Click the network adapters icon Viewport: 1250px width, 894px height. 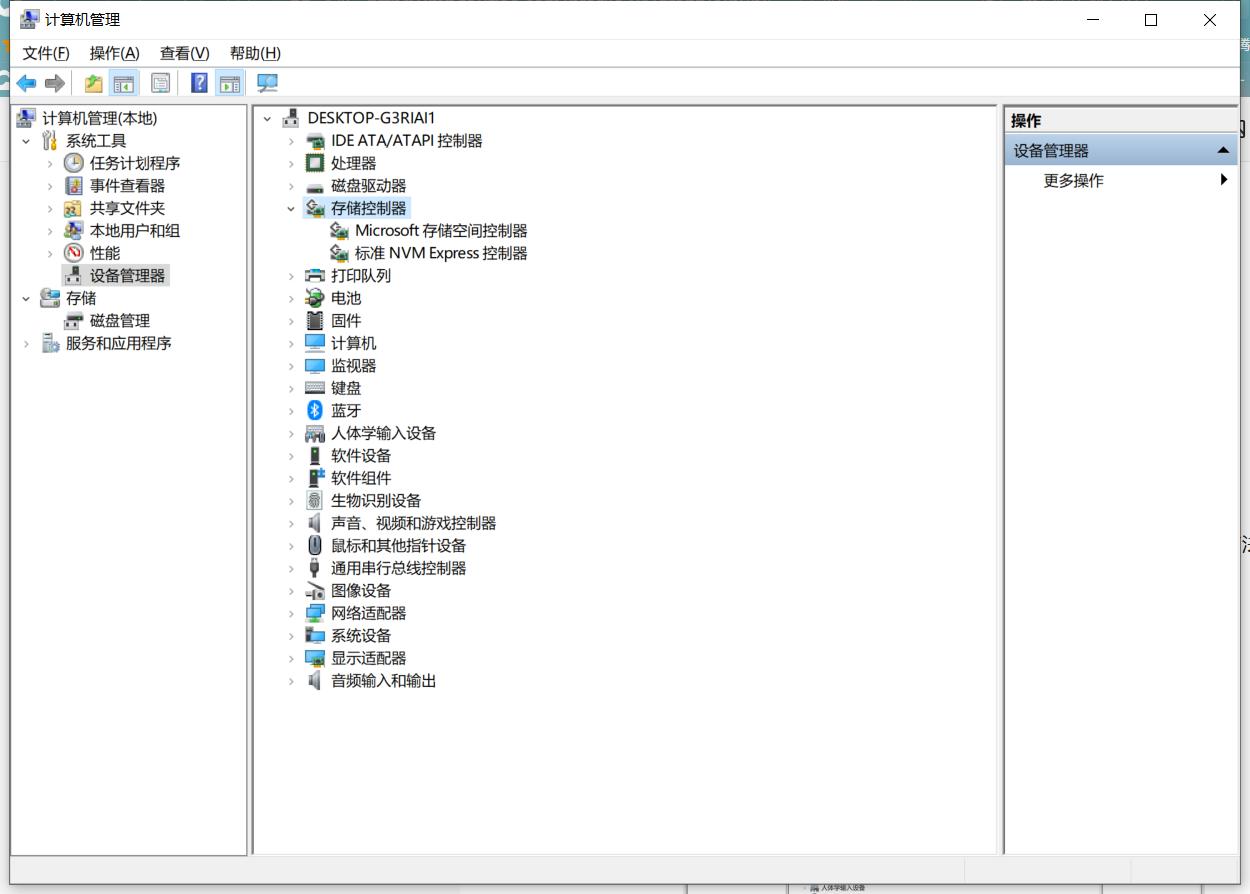(x=315, y=613)
